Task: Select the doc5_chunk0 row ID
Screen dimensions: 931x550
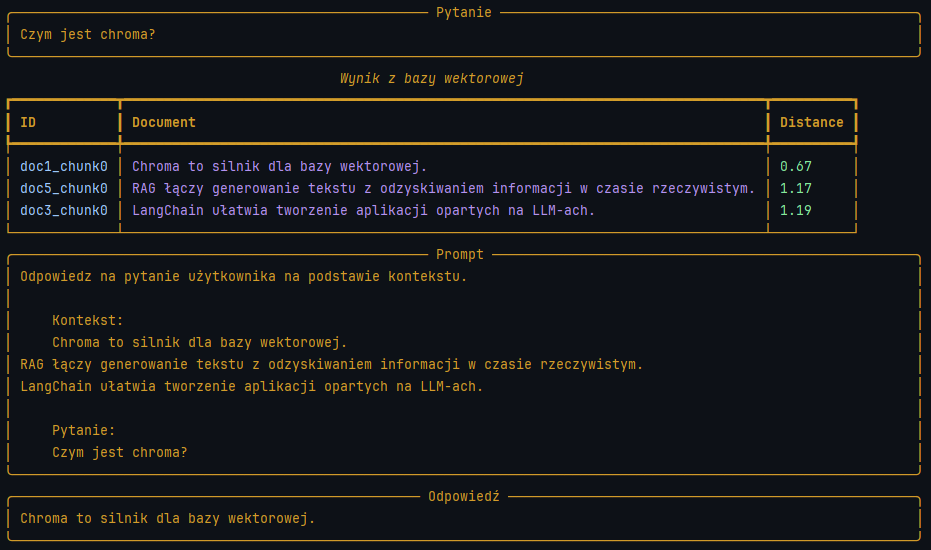Action: click(x=64, y=188)
